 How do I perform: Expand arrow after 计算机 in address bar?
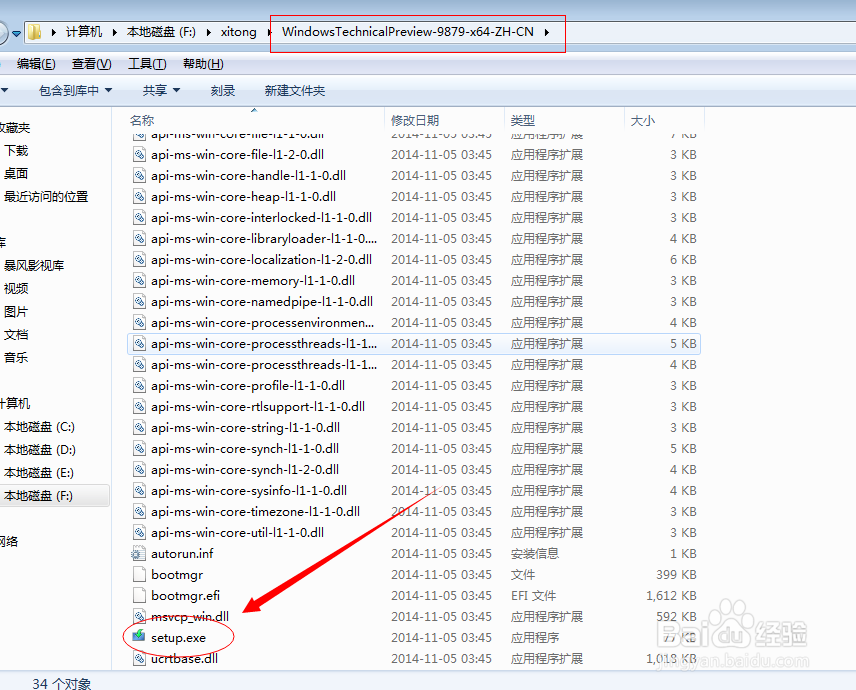tap(114, 32)
